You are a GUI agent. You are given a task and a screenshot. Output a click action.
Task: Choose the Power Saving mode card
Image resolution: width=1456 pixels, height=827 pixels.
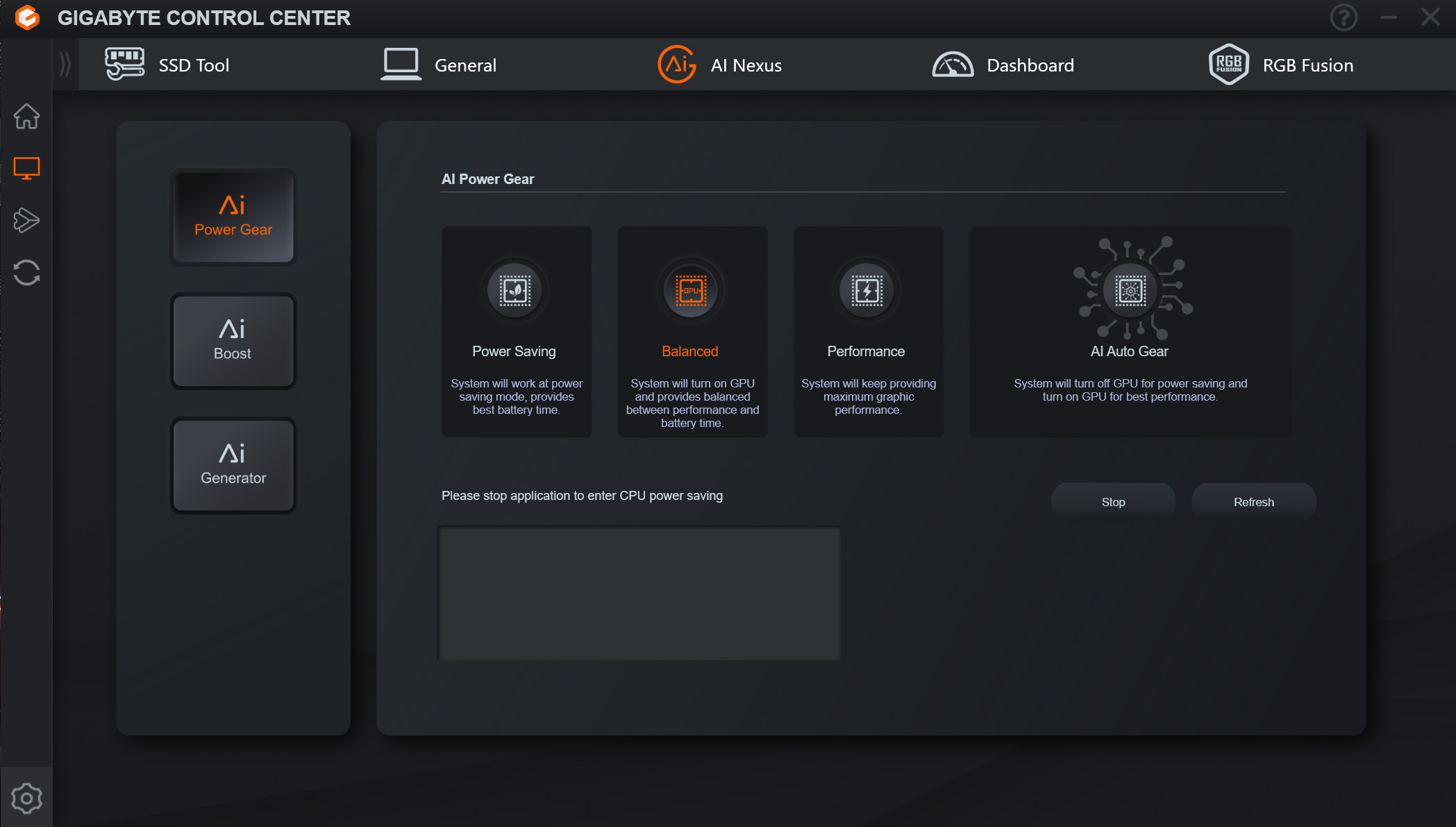pos(516,332)
